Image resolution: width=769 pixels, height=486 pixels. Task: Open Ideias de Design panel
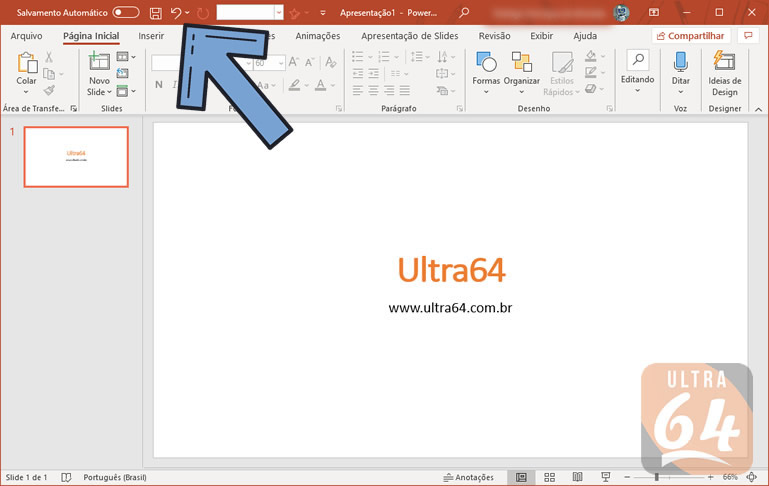[x=724, y=70]
